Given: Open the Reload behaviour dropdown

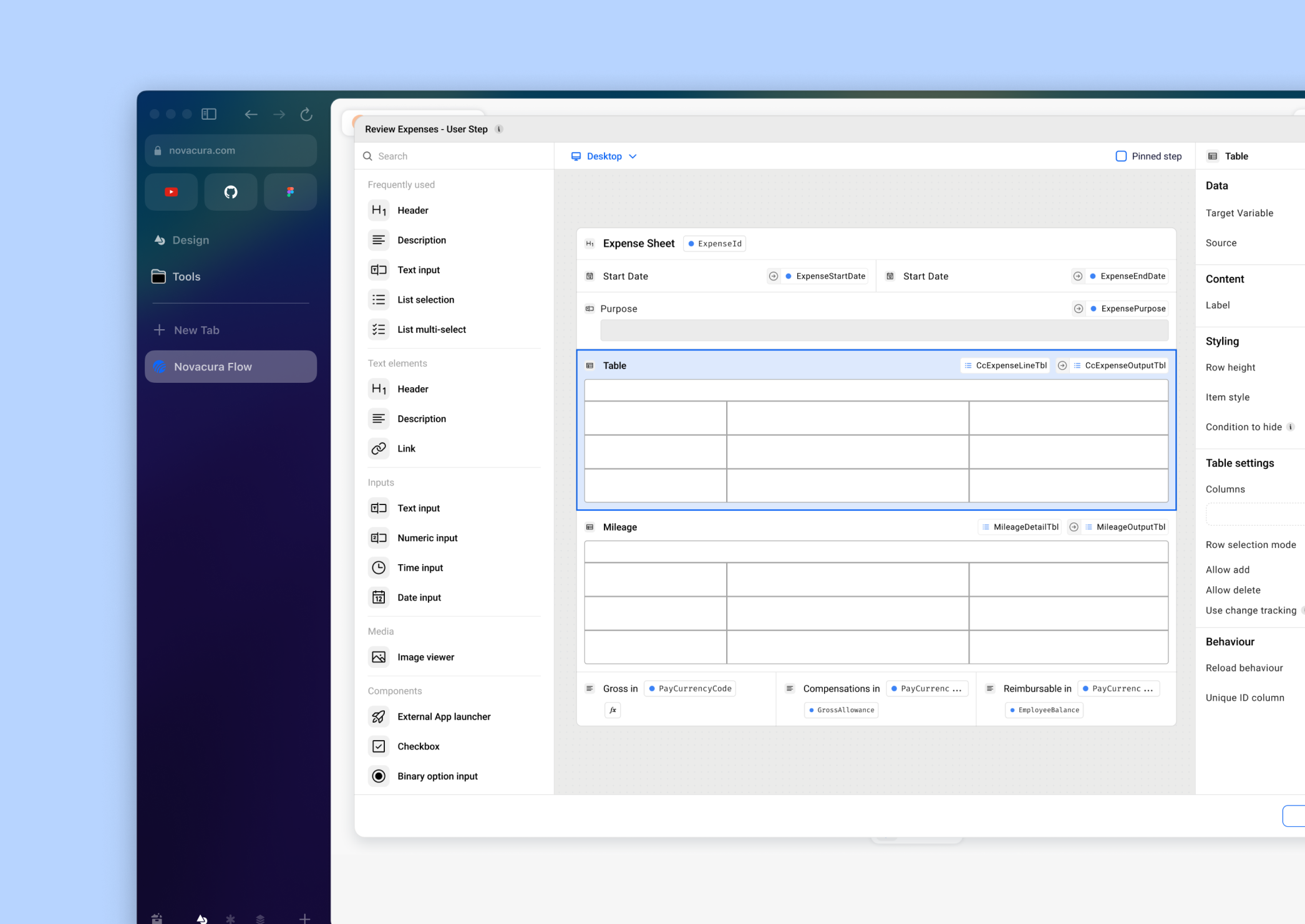Looking at the screenshot, I should 1244,667.
